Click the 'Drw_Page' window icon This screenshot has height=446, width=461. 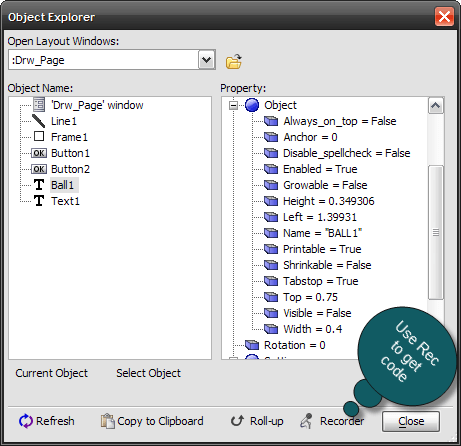(x=39, y=105)
